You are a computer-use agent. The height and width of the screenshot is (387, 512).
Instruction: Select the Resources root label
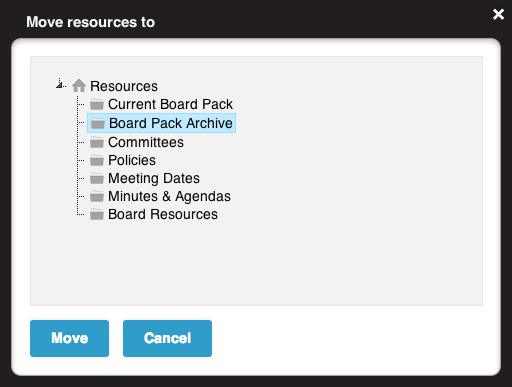(x=124, y=86)
